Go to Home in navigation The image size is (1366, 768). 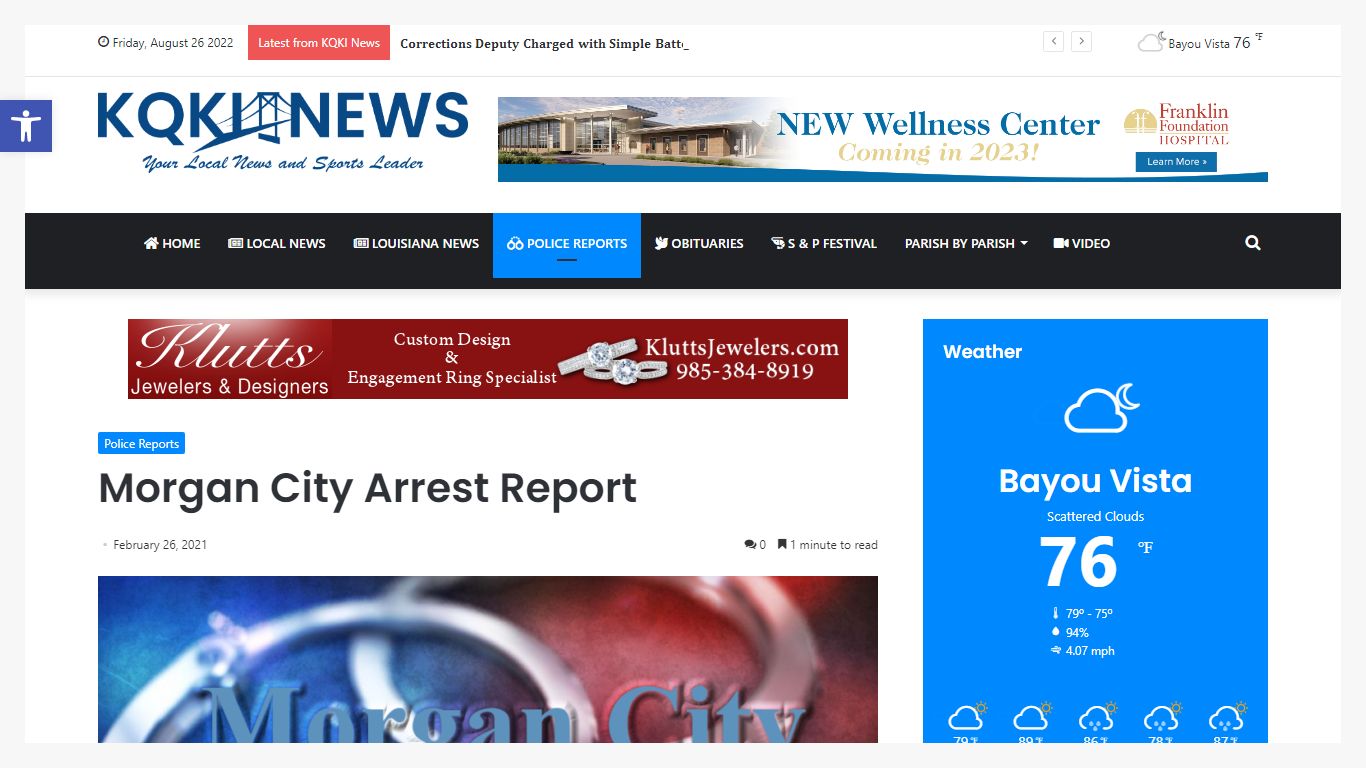coord(172,243)
